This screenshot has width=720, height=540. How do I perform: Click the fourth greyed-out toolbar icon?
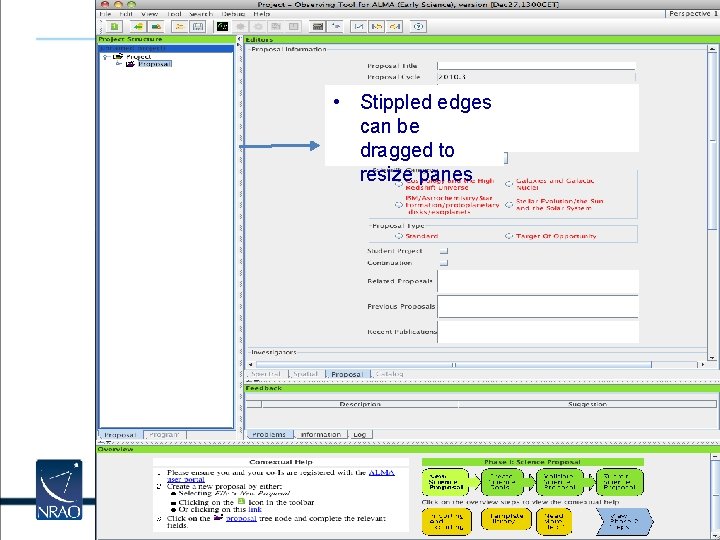[294, 27]
